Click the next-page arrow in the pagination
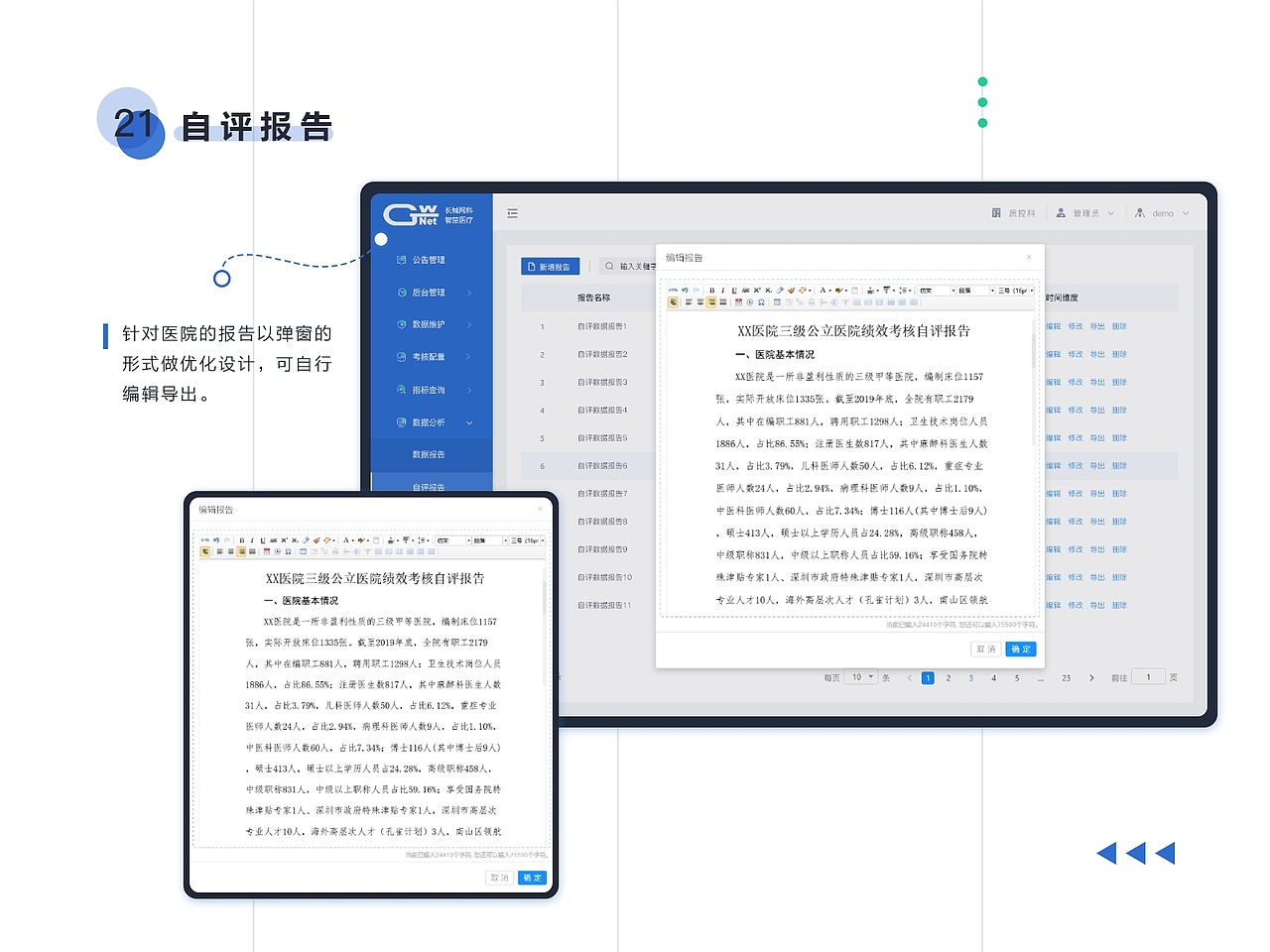The image size is (1270, 952). tap(1091, 678)
